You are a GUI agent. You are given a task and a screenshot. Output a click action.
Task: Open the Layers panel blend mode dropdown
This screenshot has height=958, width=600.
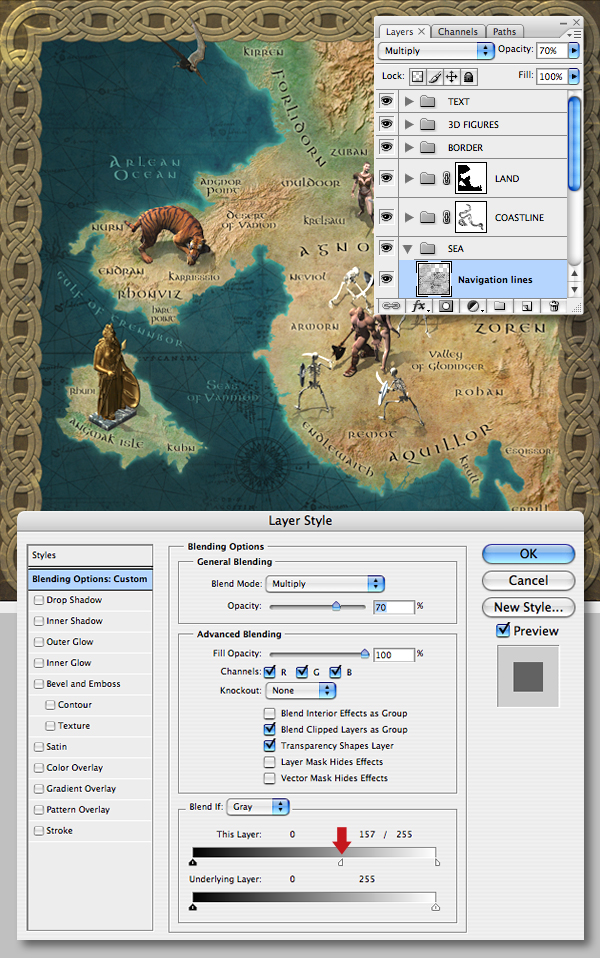click(436, 51)
